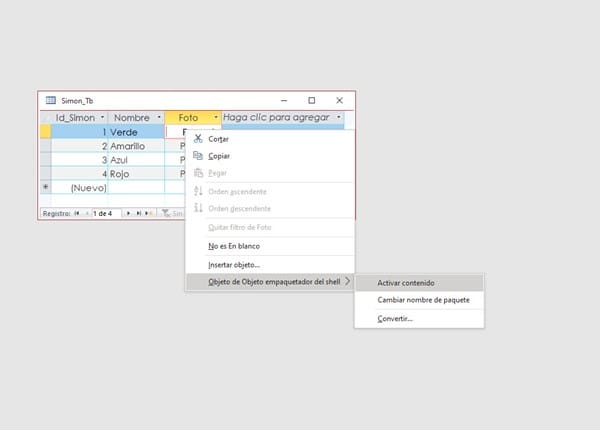Click Id_Simon cell with value 4
600x430 pixels.
point(80,174)
